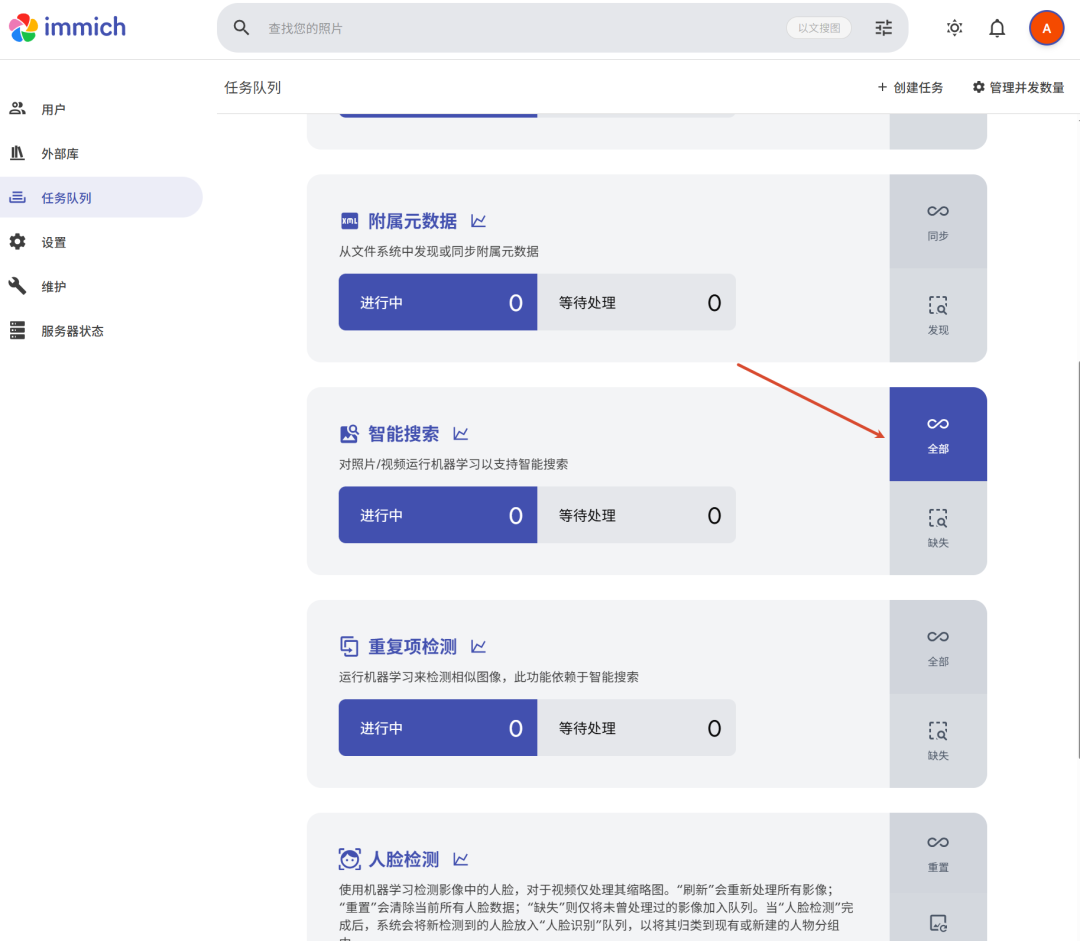The height and width of the screenshot is (941, 1080).
Task: Select 任务队列 in the sidebar
Action: pos(102,198)
